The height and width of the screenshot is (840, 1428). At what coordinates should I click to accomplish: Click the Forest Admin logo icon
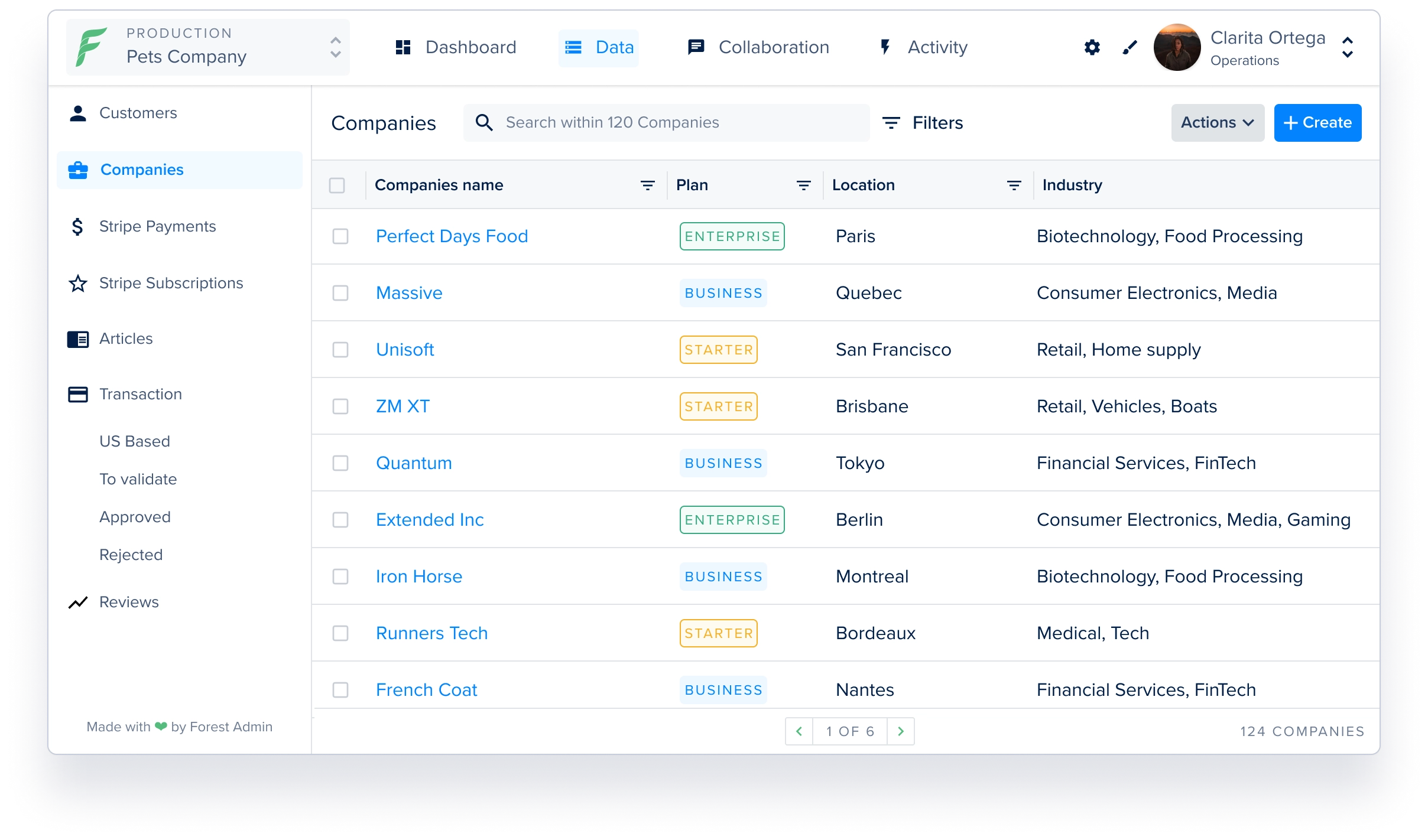91,47
